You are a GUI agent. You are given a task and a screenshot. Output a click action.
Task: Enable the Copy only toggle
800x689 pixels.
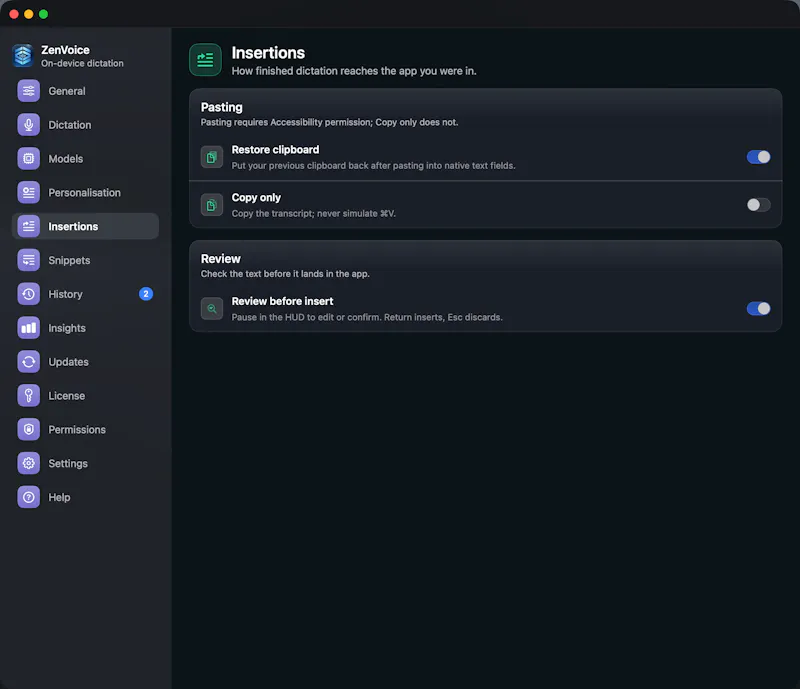759,205
